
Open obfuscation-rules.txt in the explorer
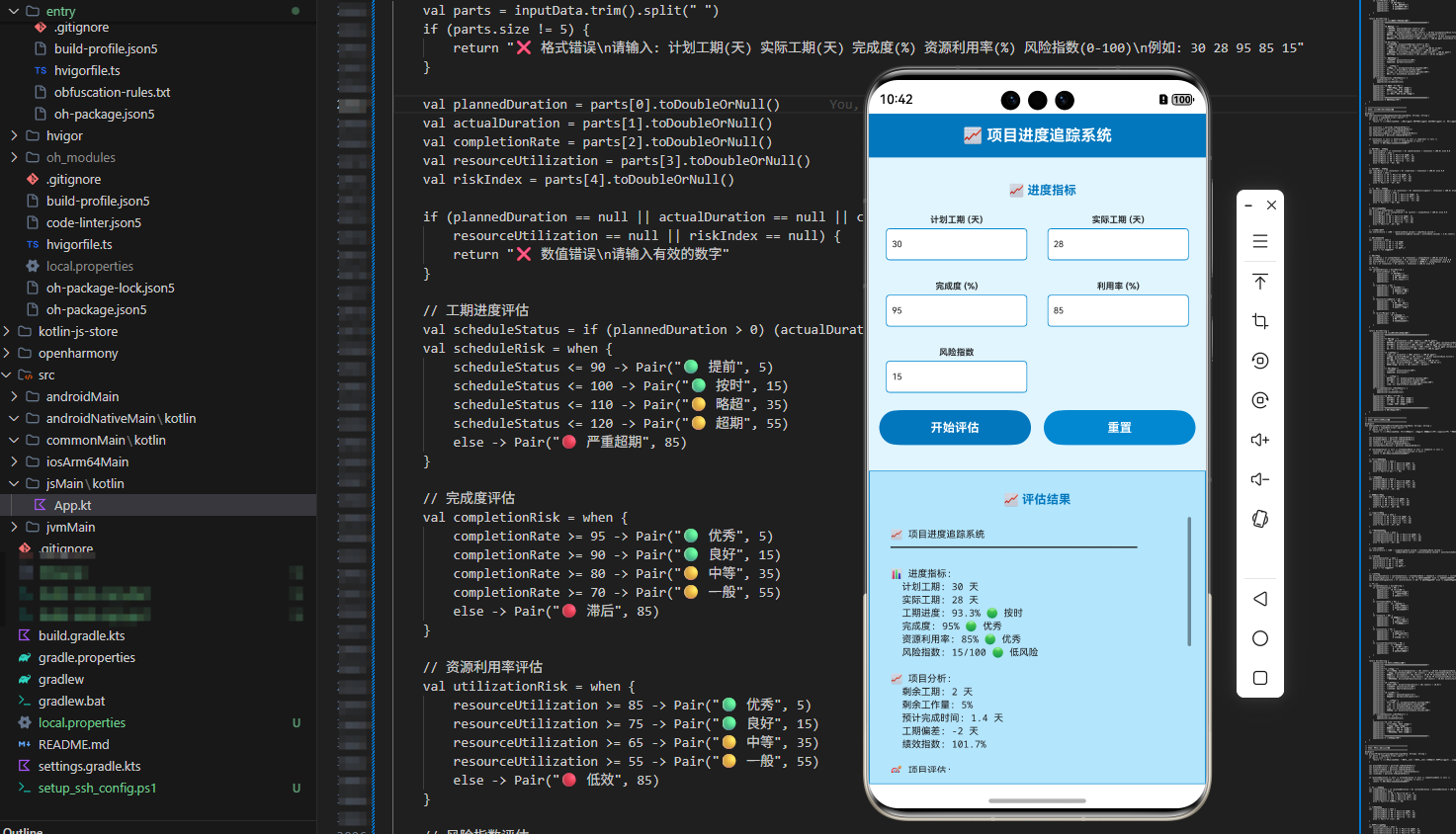pos(112,92)
